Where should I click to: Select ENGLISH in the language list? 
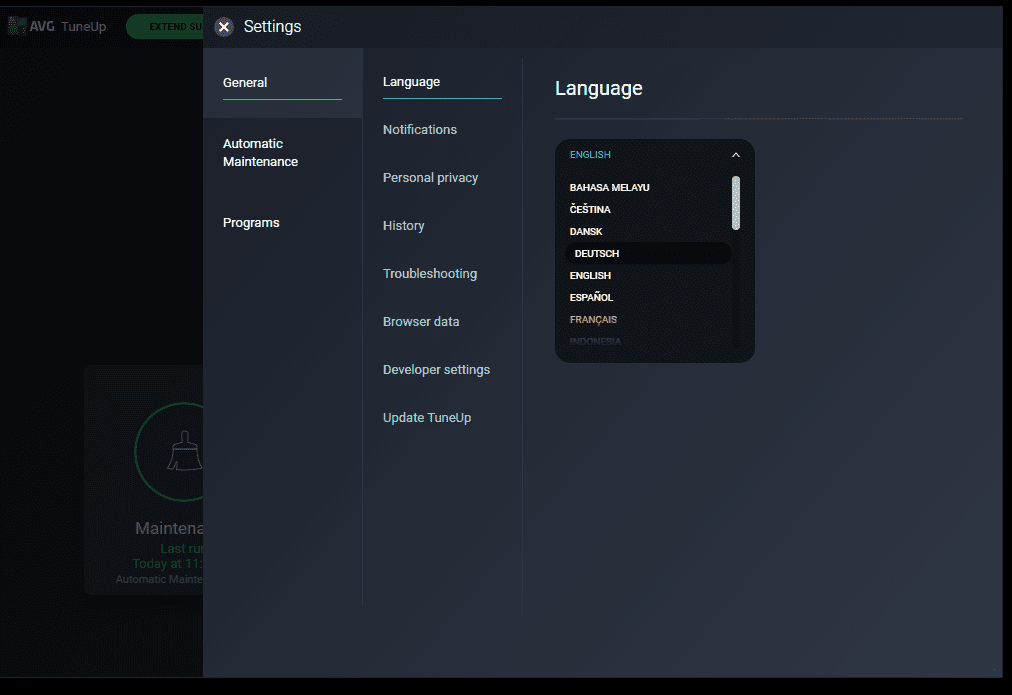coord(590,276)
